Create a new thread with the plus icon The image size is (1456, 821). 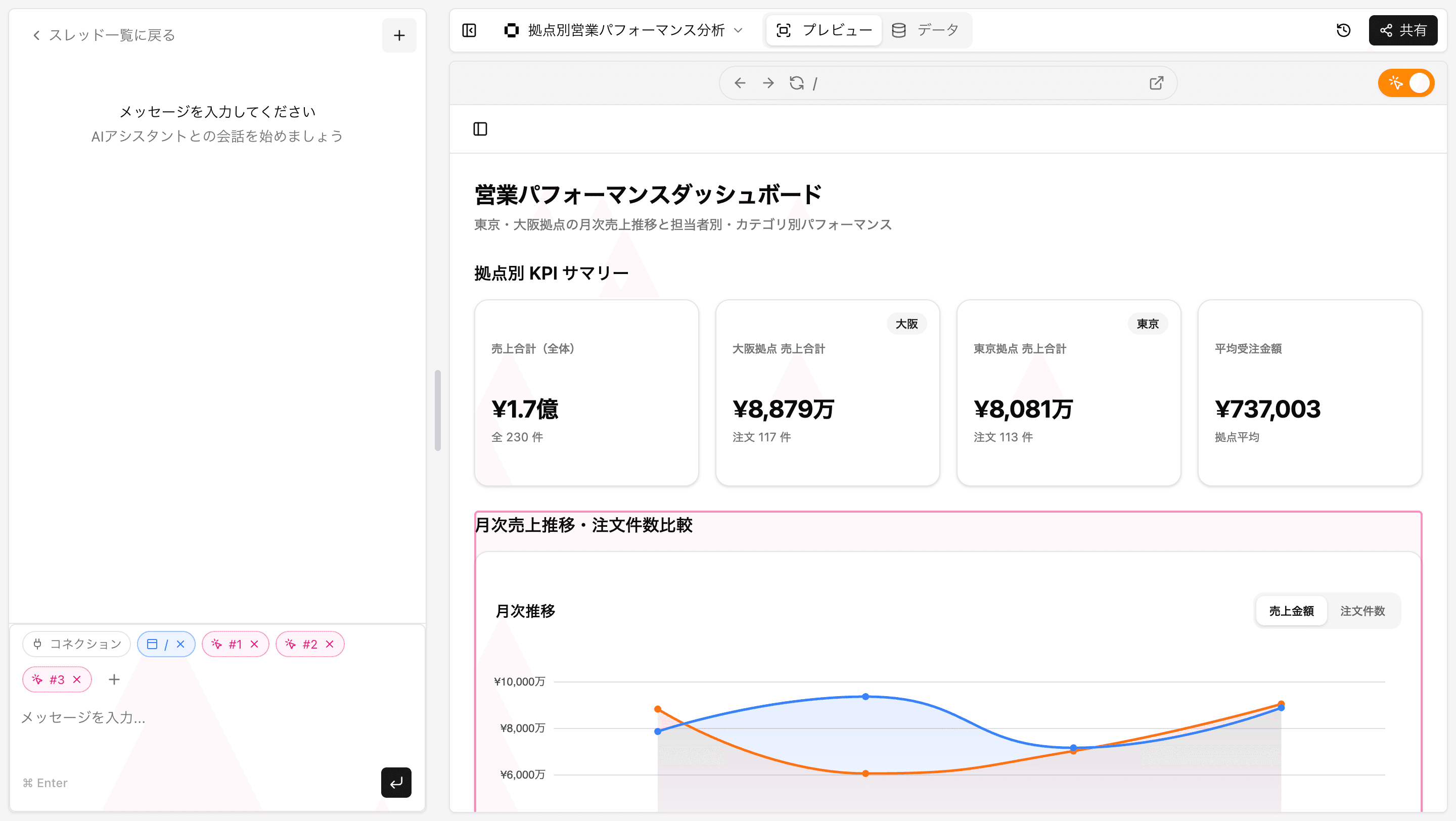click(399, 35)
